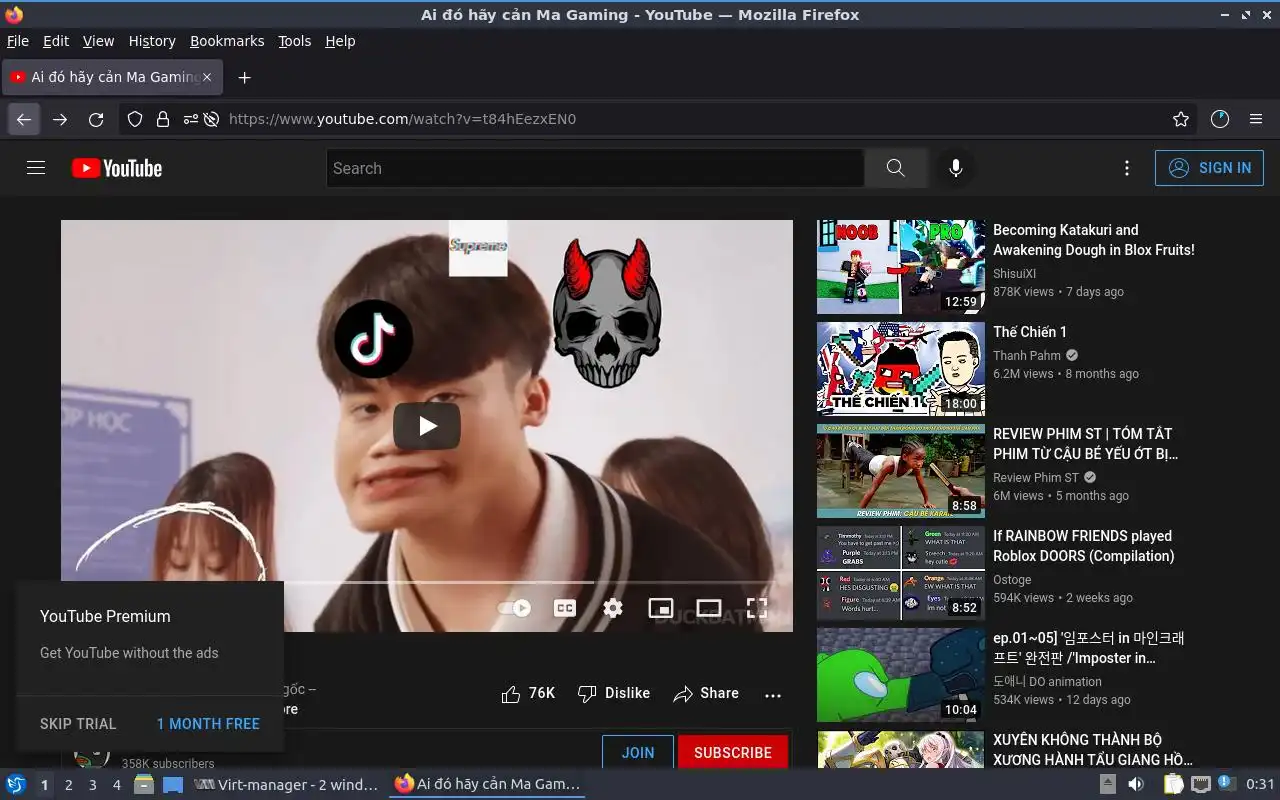Open YouTube settings three-dot menu
The height and width of the screenshot is (800, 1280).
point(1127,168)
